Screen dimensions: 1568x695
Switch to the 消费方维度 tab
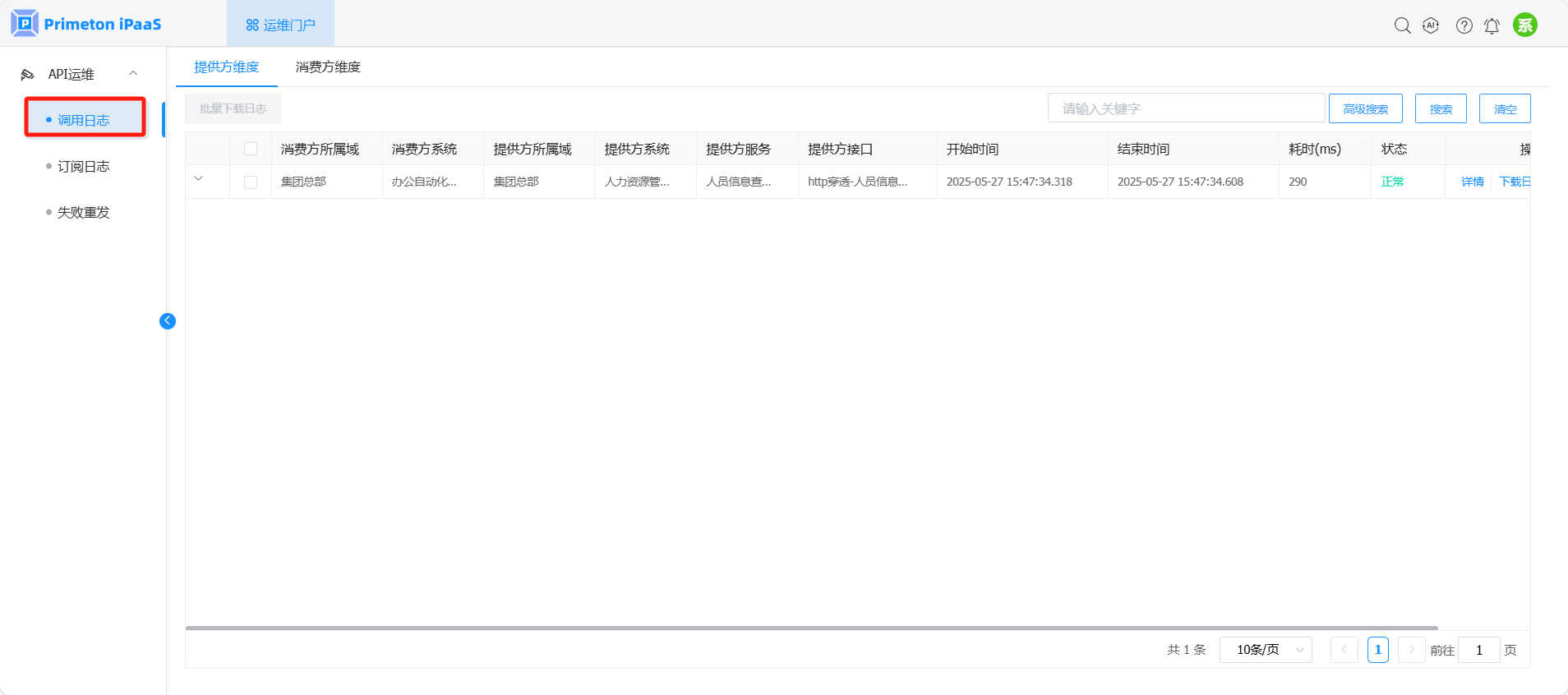[328, 67]
